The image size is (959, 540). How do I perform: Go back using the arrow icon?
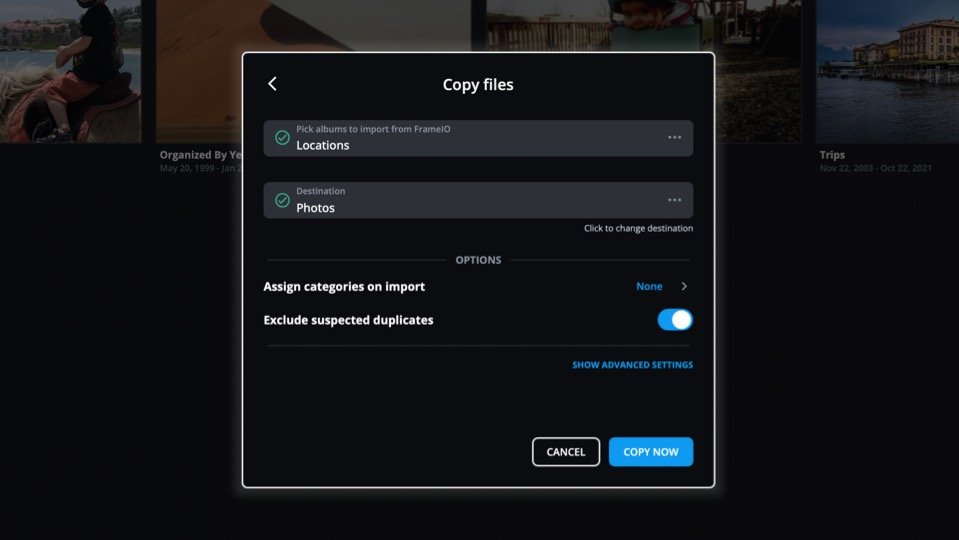pyautogui.click(x=272, y=84)
